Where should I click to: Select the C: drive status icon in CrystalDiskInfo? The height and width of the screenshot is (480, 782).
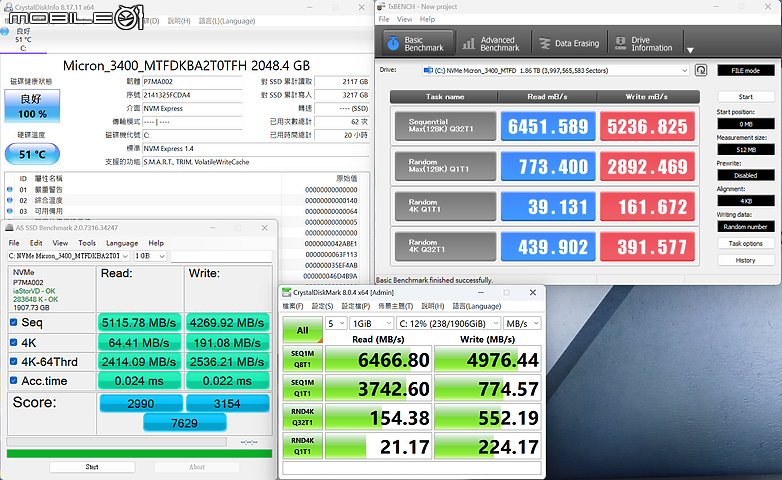(x=5, y=32)
